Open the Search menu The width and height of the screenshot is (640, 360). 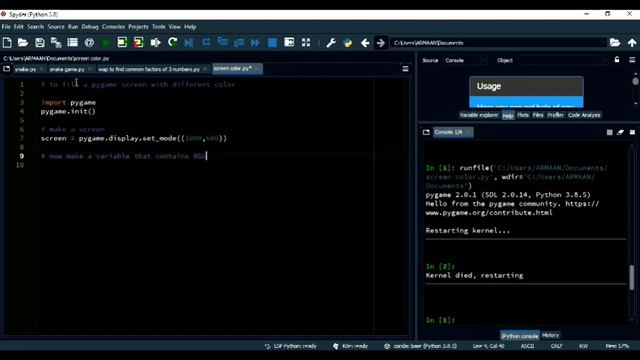click(x=36, y=27)
